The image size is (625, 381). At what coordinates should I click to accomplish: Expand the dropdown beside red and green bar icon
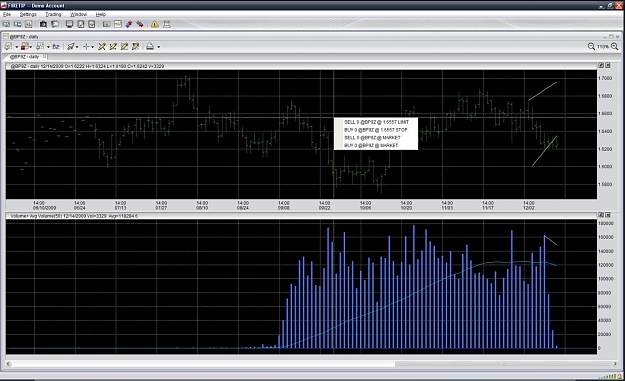(31, 47)
